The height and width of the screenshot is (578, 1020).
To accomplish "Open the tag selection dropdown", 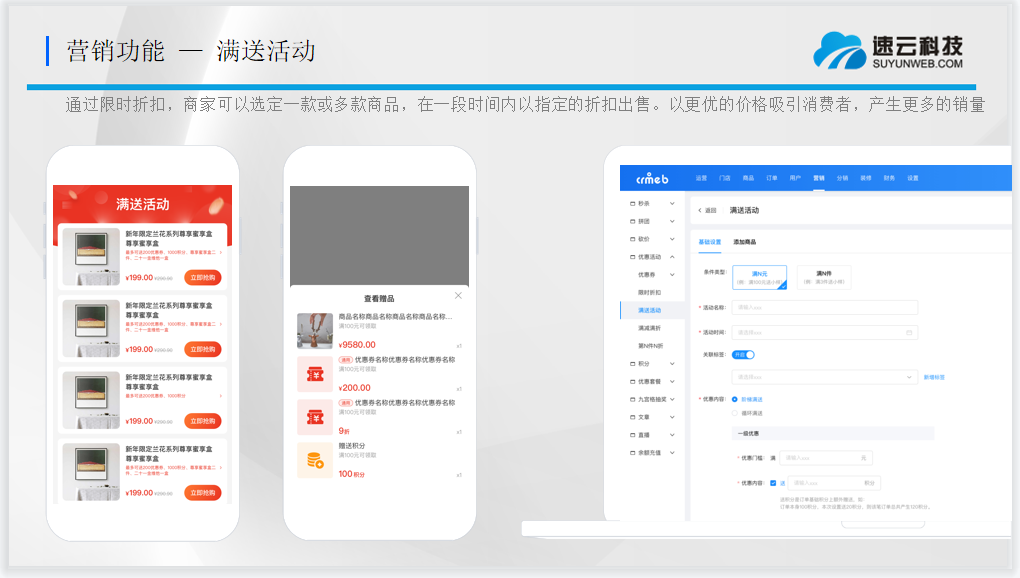I will point(824,377).
